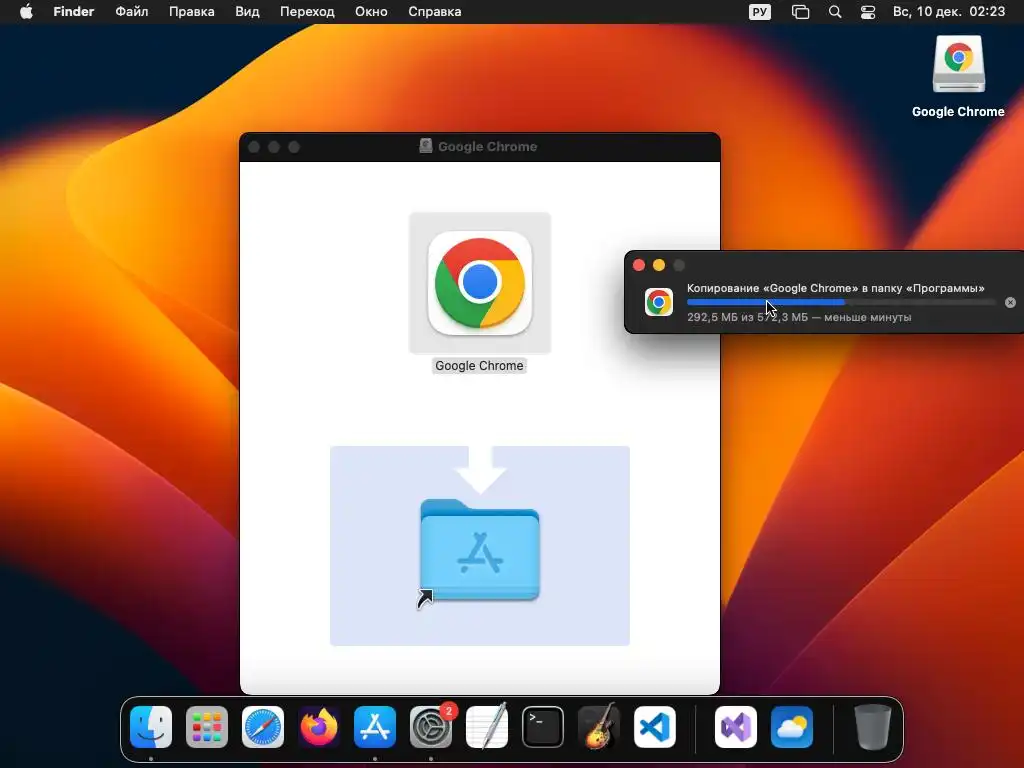The width and height of the screenshot is (1024, 768).
Task: Switch the РУ input source
Action: pos(760,12)
